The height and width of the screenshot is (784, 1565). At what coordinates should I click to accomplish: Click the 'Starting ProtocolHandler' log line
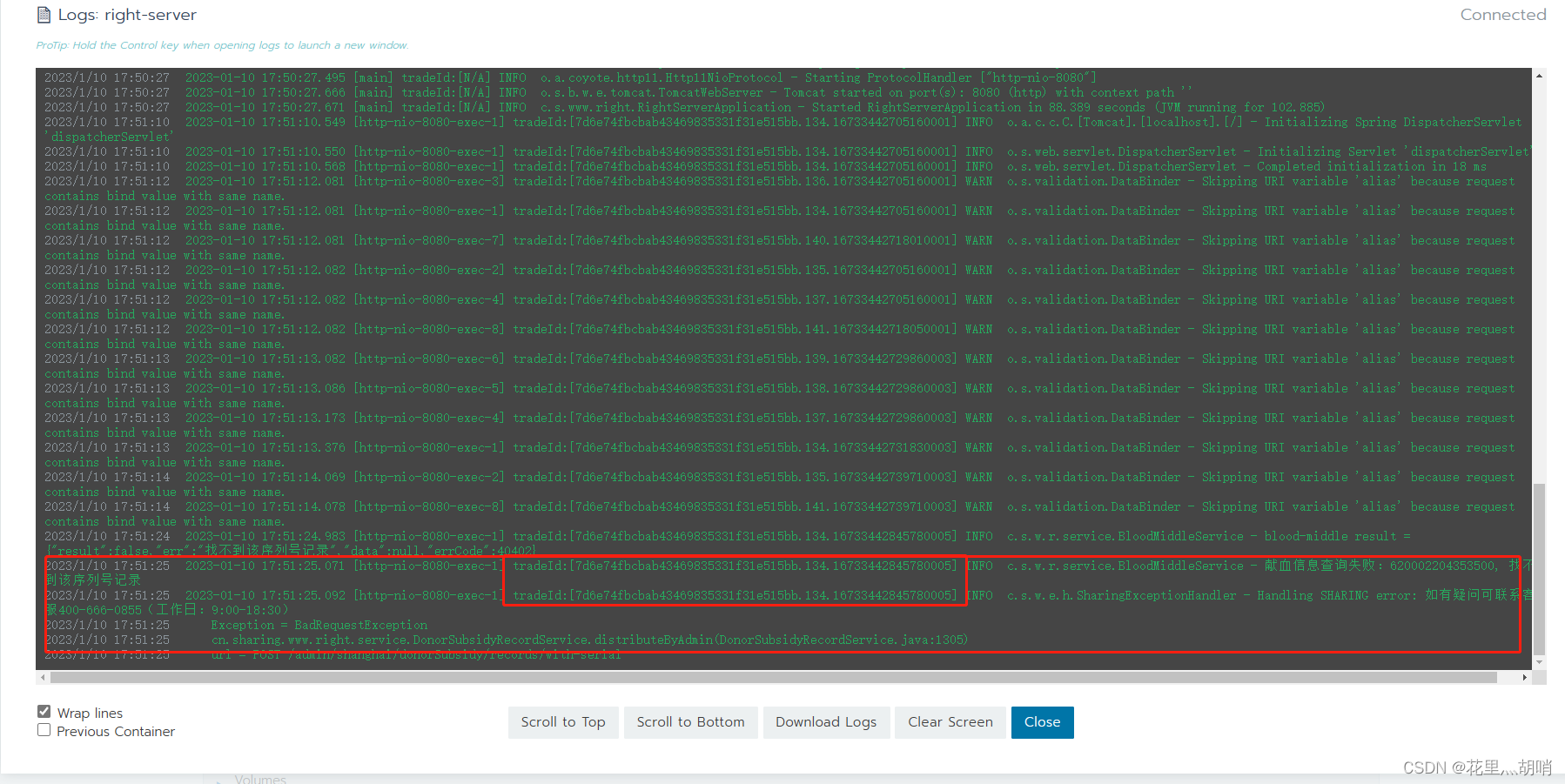(570, 77)
